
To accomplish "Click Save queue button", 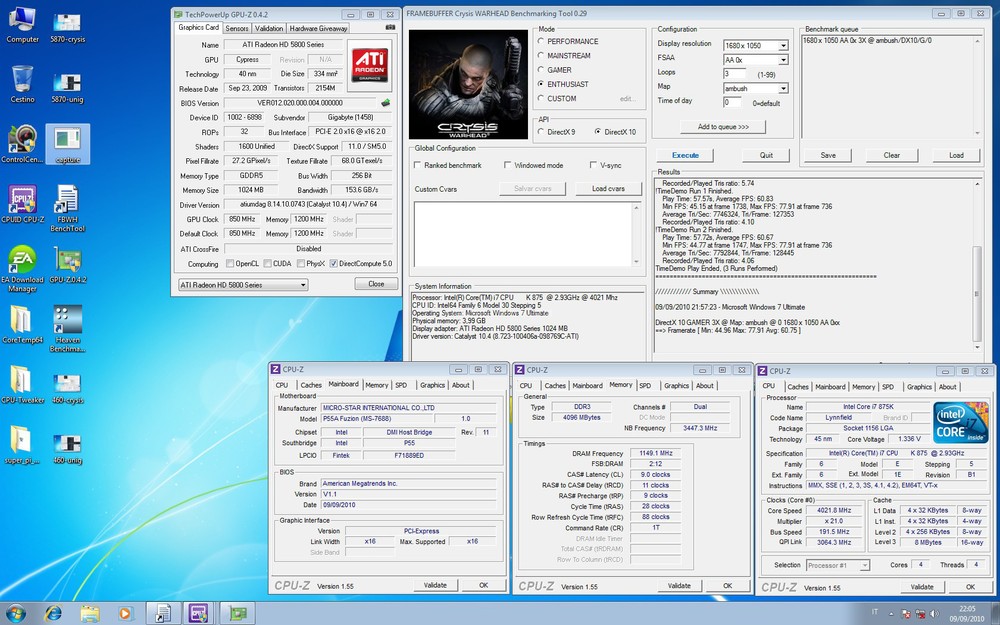I will coord(828,155).
